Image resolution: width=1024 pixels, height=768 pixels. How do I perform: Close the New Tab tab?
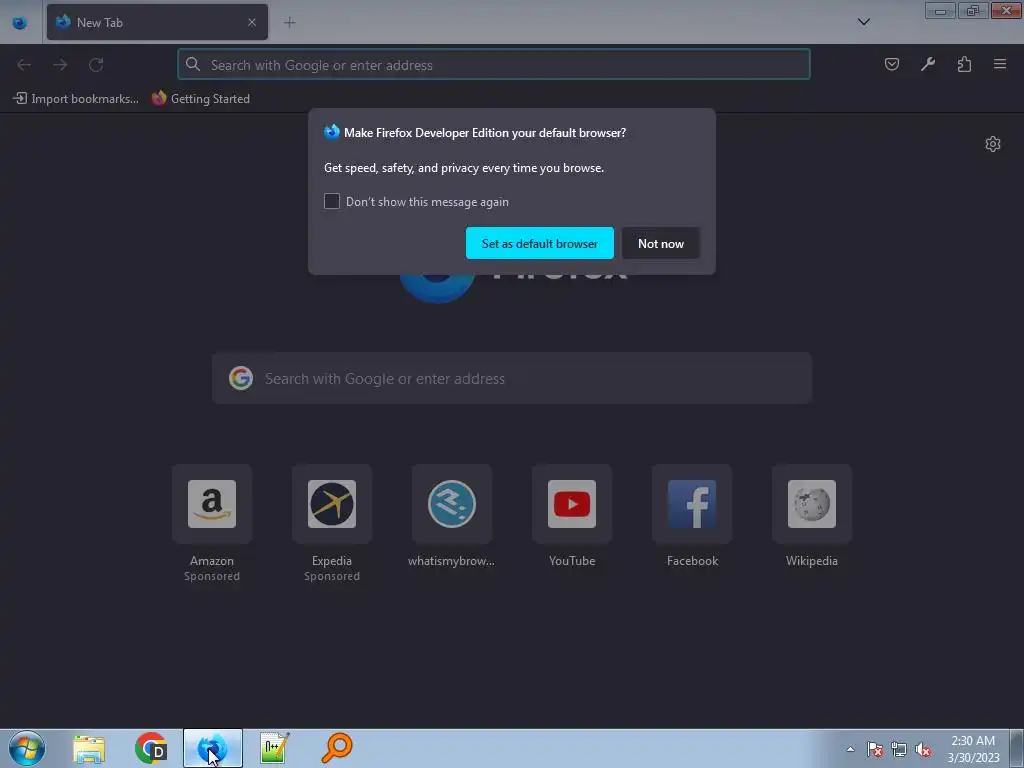click(x=251, y=22)
